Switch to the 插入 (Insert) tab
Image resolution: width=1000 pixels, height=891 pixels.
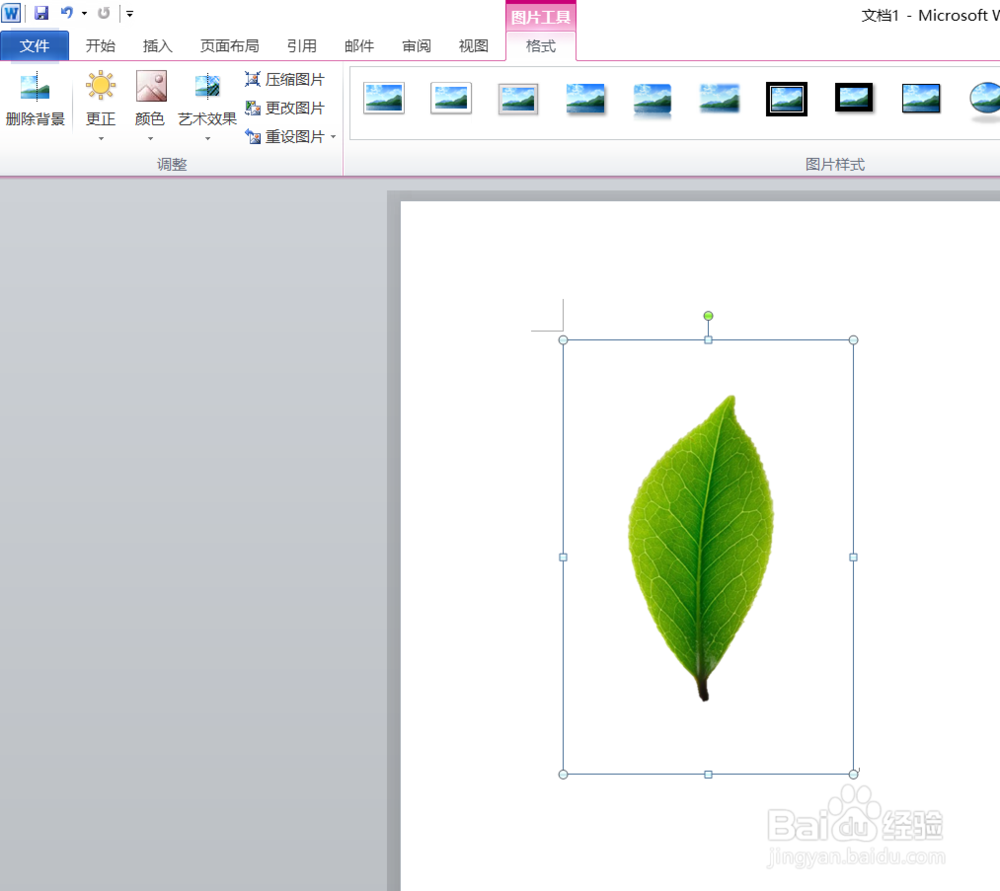point(158,46)
